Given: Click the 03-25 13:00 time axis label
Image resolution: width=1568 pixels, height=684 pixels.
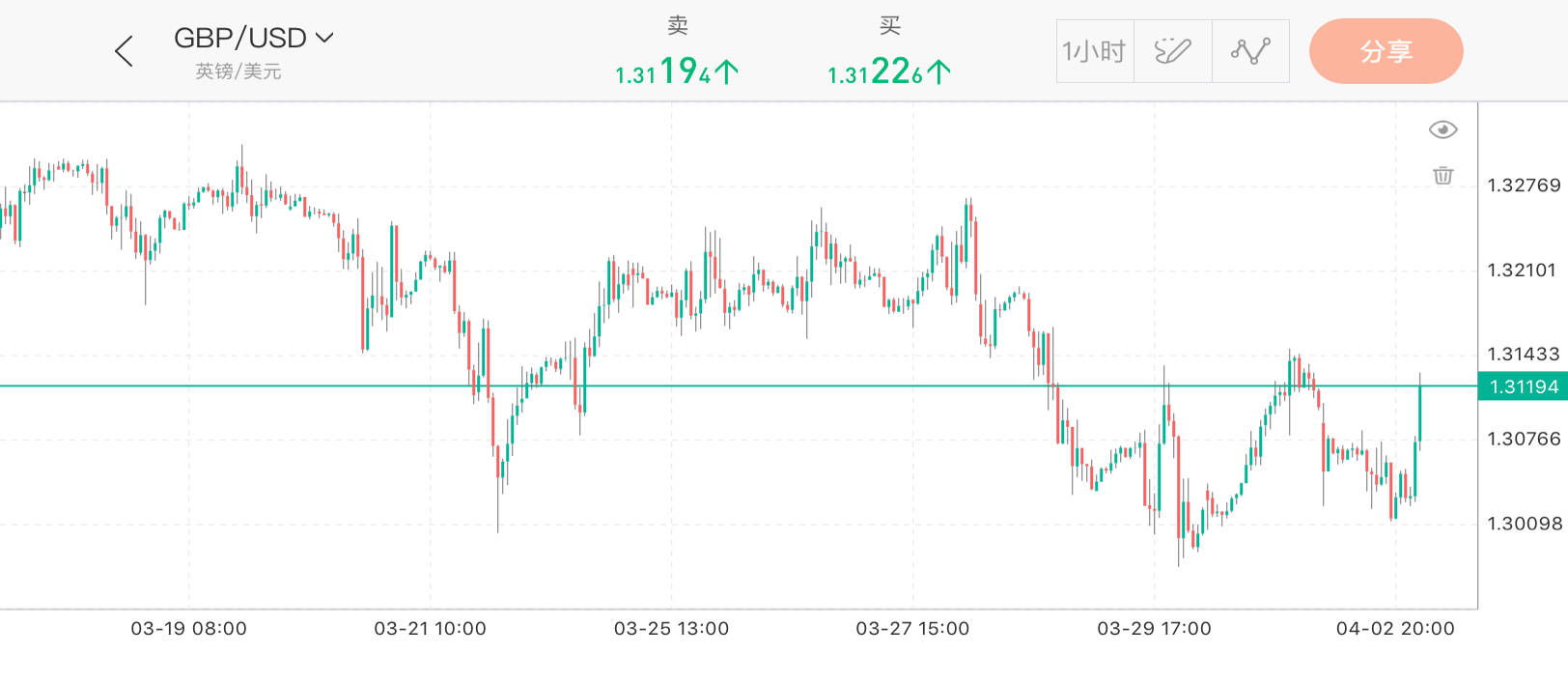Looking at the screenshot, I should [x=672, y=629].
